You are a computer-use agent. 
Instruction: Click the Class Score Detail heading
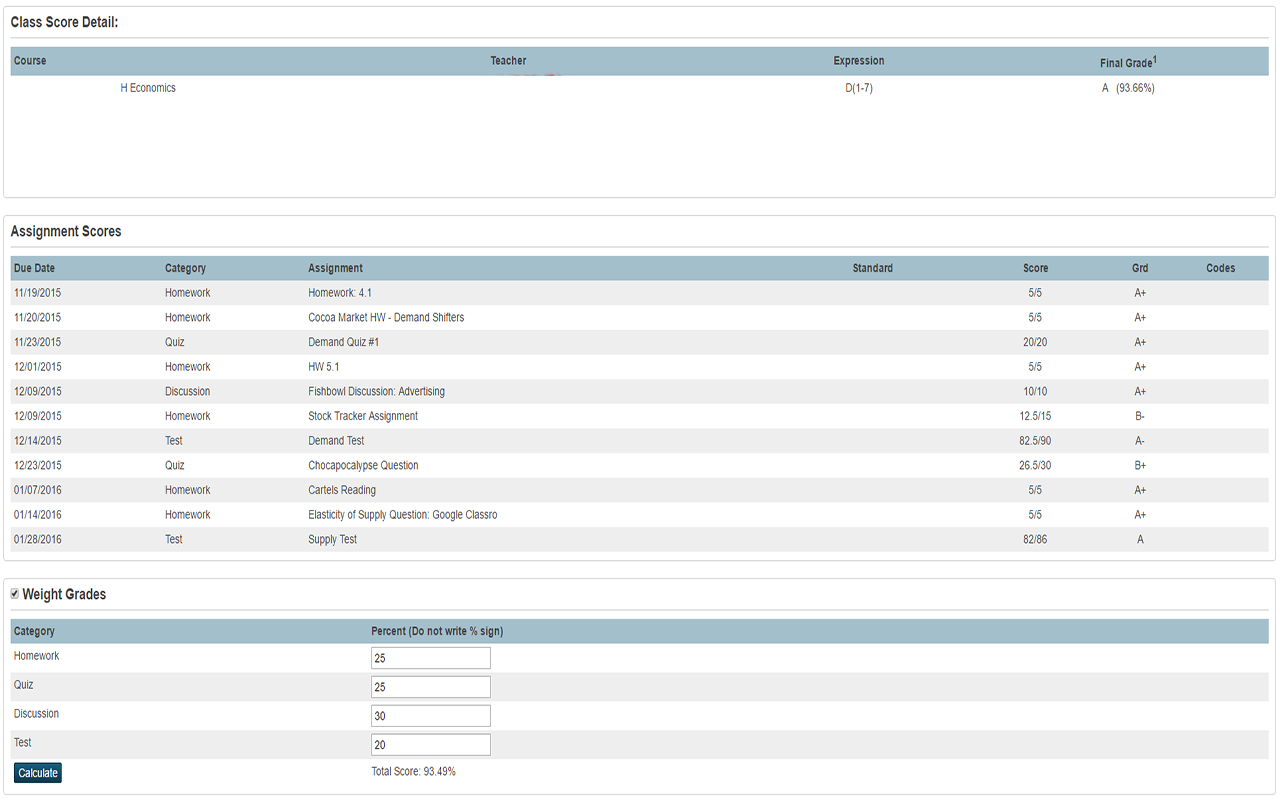pos(64,22)
